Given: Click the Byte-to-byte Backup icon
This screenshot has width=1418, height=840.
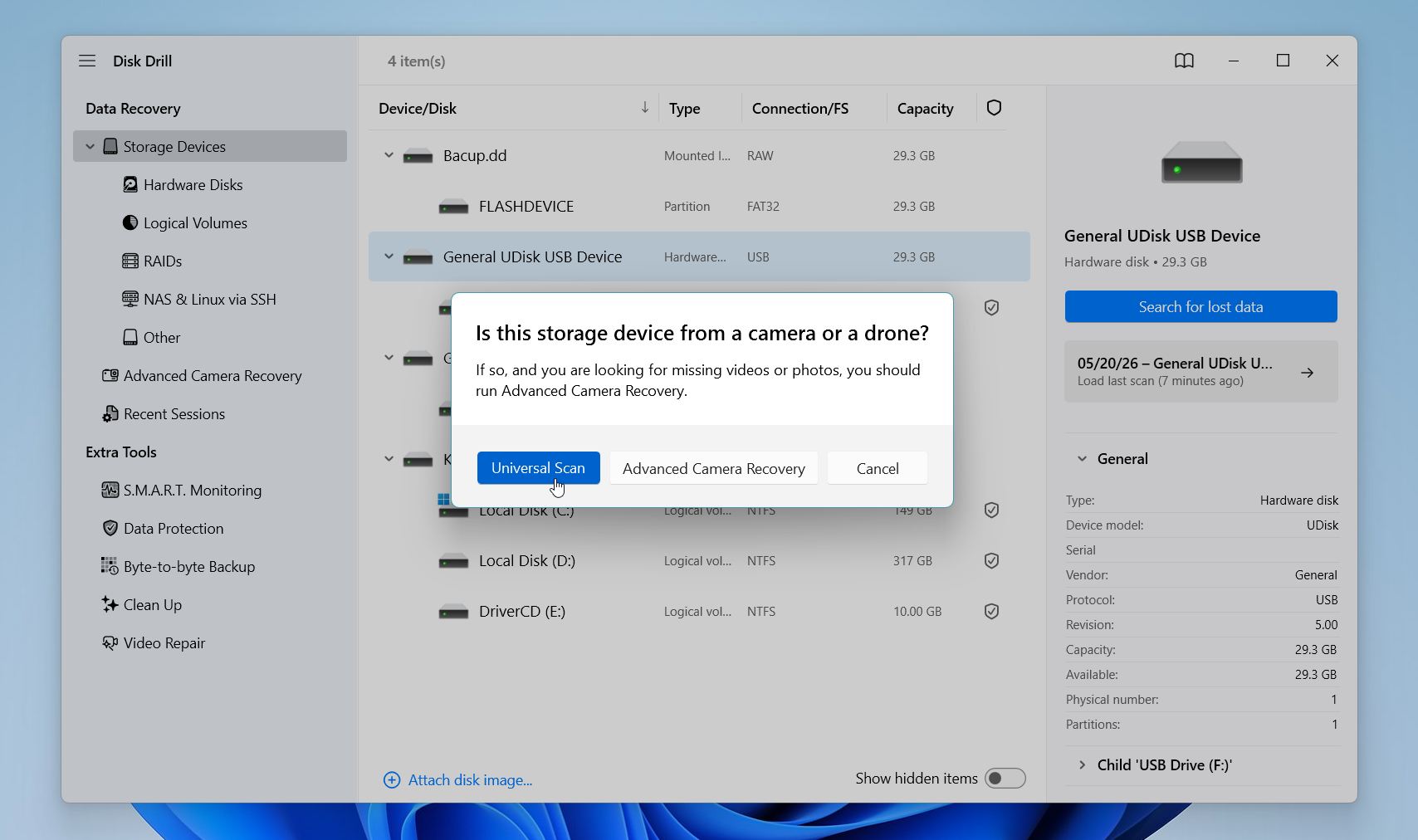Looking at the screenshot, I should [110, 566].
